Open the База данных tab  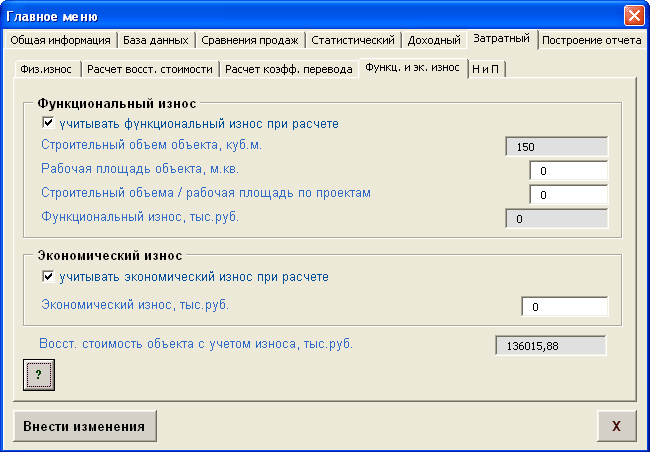coord(156,40)
